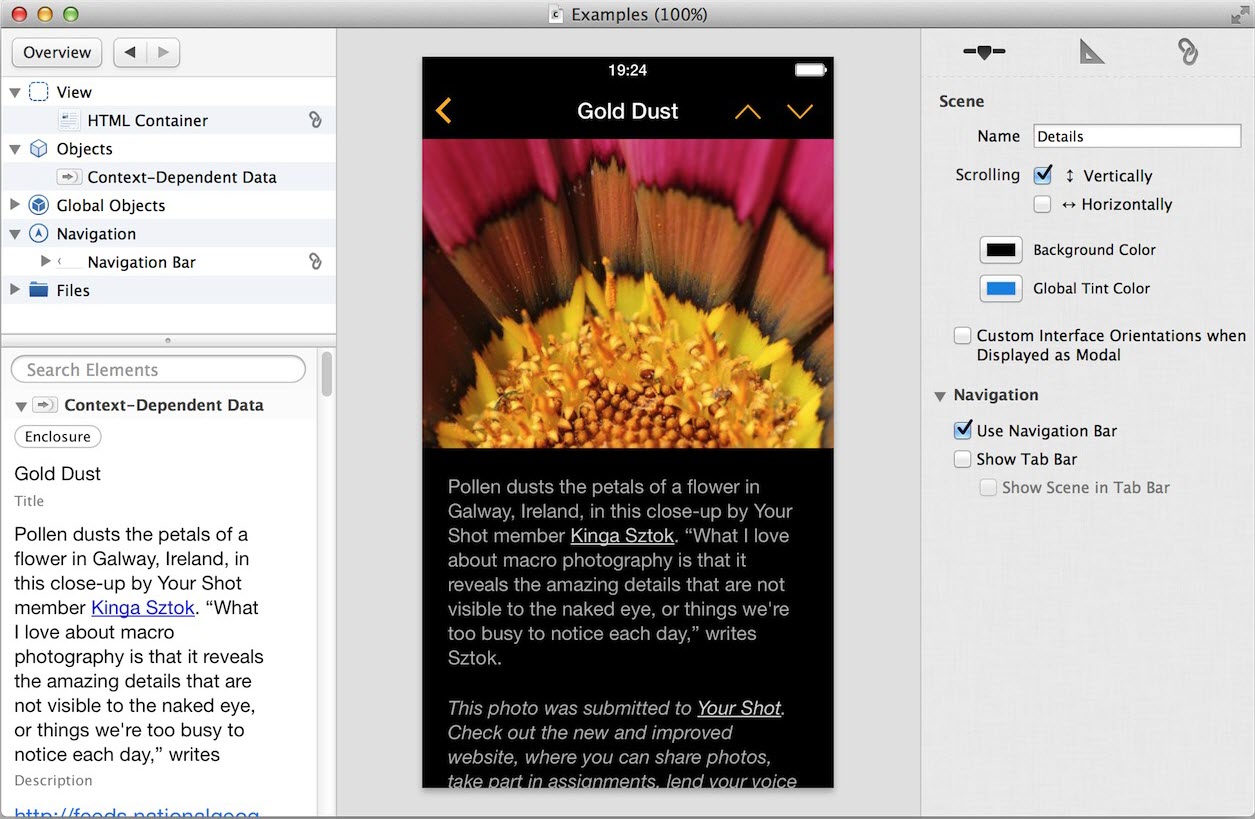The width and height of the screenshot is (1255, 819).
Task: Click the fullscreen arrows in title bar
Action: tap(1240, 14)
